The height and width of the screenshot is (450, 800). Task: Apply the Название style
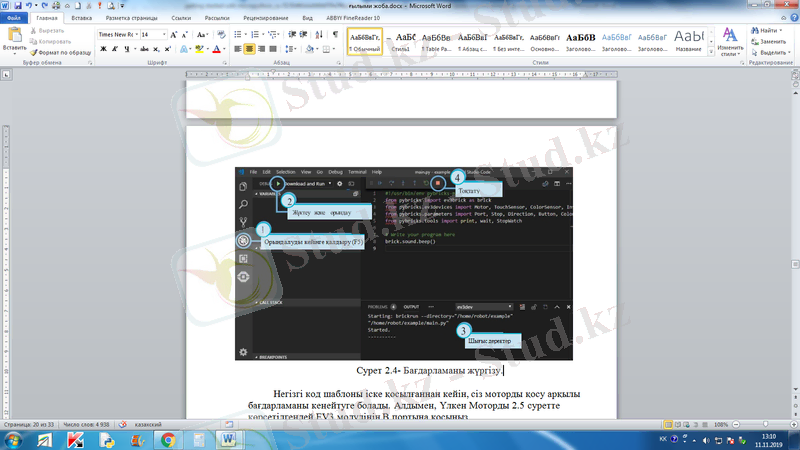(x=689, y=41)
